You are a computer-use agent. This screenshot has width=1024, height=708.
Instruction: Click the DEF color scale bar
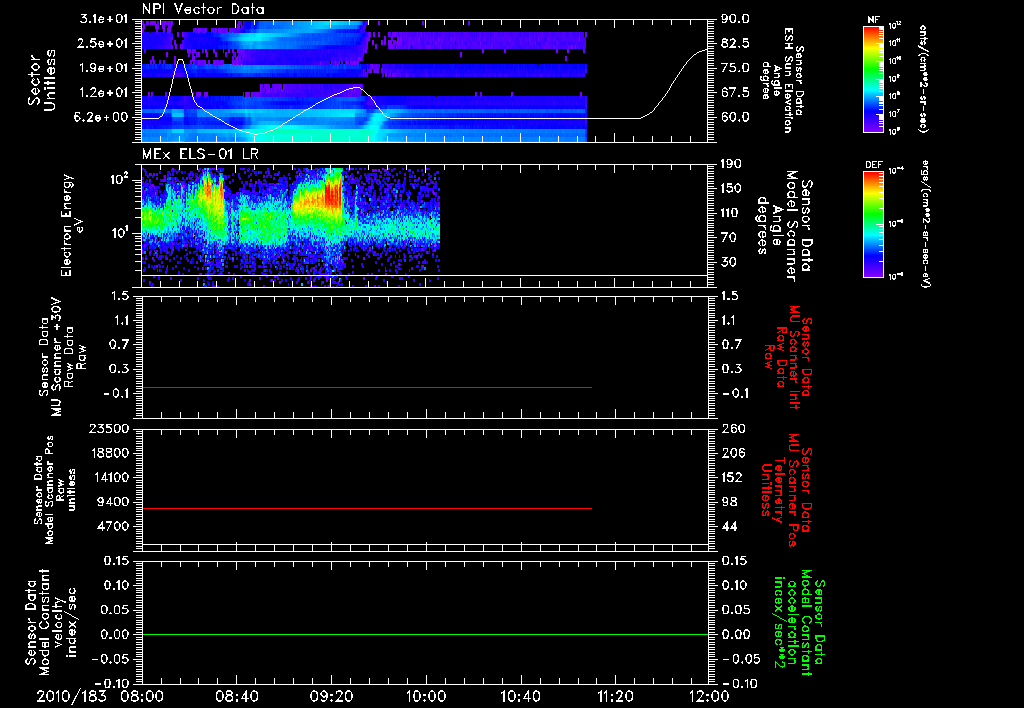[x=873, y=224]
